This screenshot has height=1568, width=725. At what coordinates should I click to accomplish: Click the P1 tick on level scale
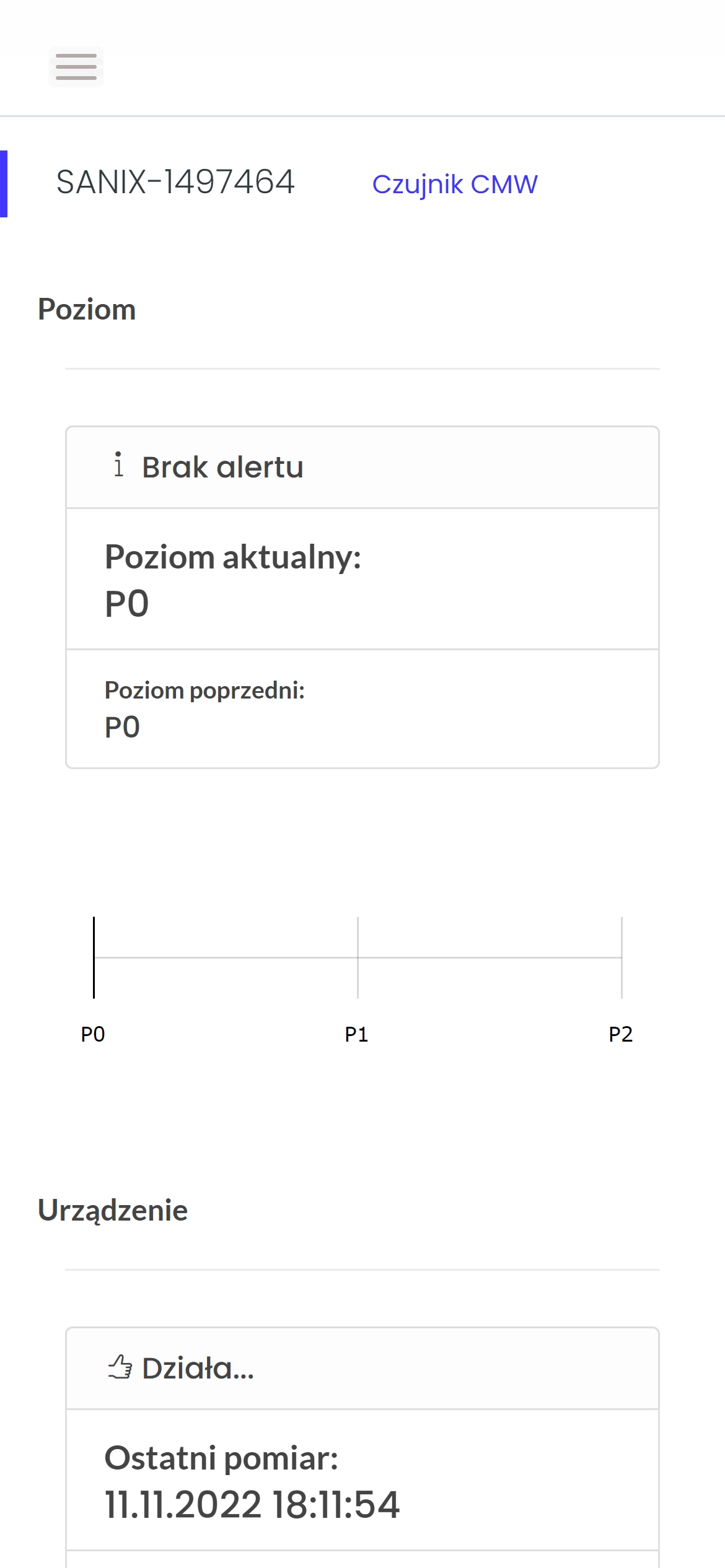coord(358,957)
